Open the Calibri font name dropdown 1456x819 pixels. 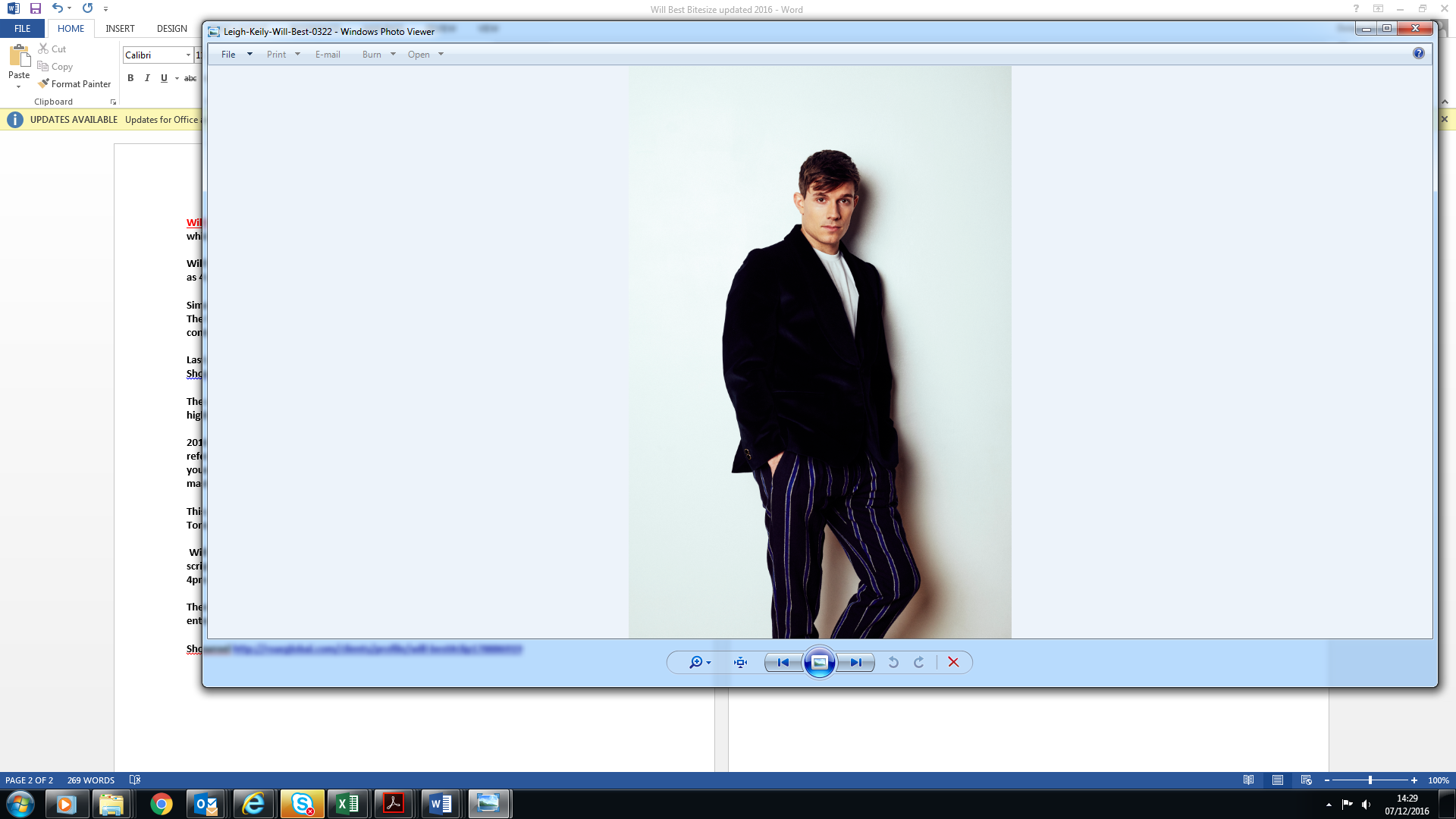coord(188,55)
